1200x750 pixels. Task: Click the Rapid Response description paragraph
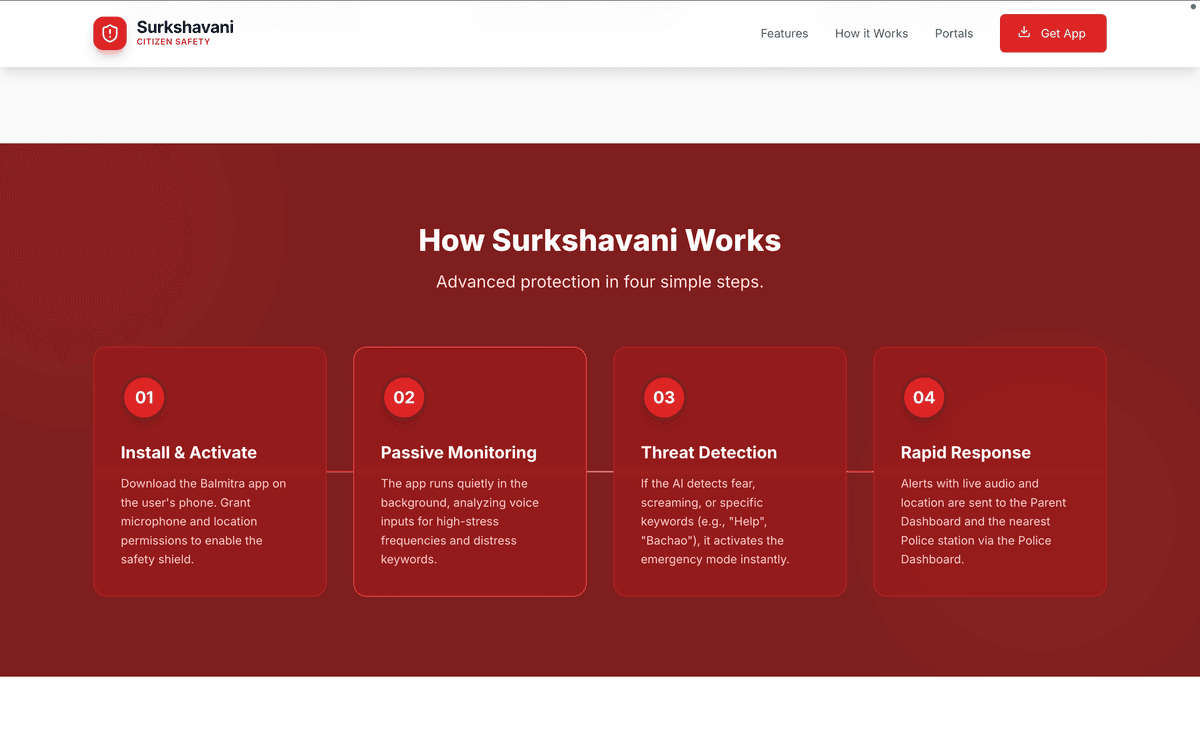[x=983, y=521]
